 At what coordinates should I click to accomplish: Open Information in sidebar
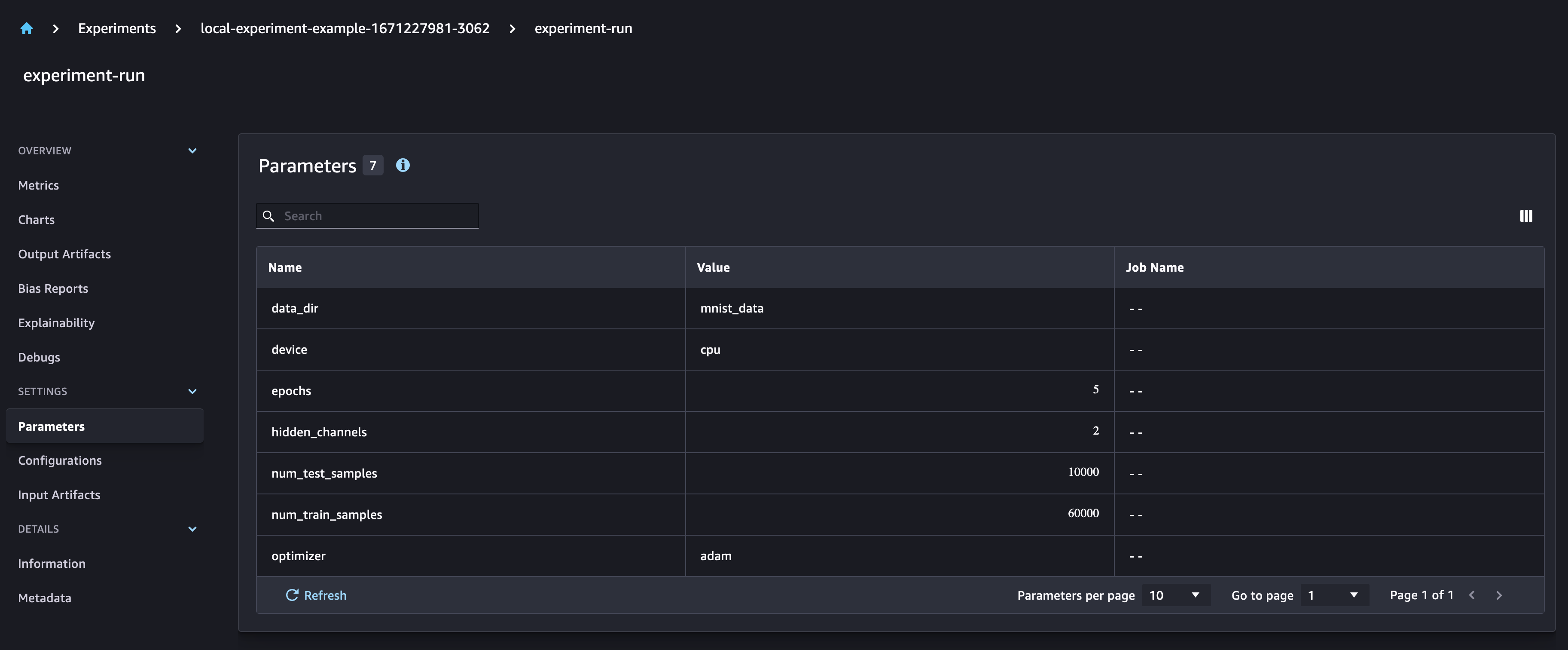[x=52, y=564]
